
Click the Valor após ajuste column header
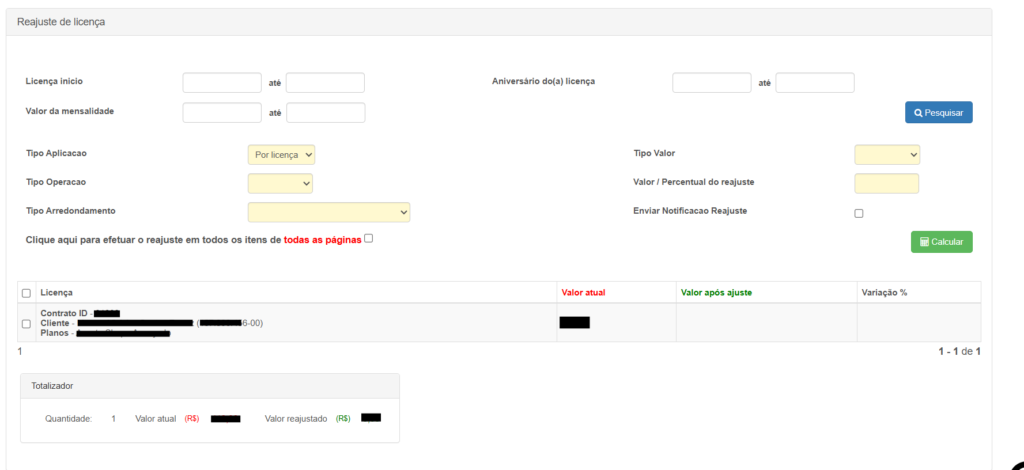(x=716, y=292)
